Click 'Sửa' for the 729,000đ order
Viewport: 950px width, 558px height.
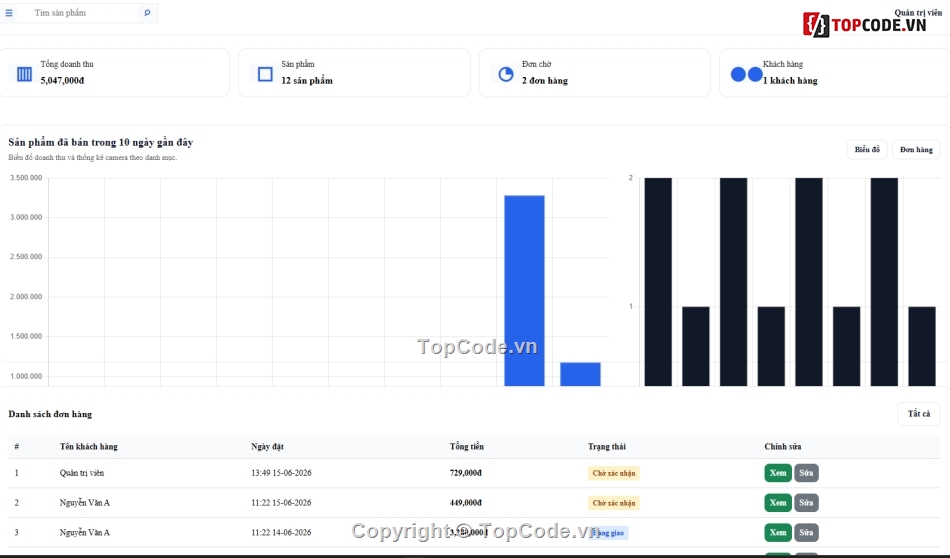click(806, 473)
